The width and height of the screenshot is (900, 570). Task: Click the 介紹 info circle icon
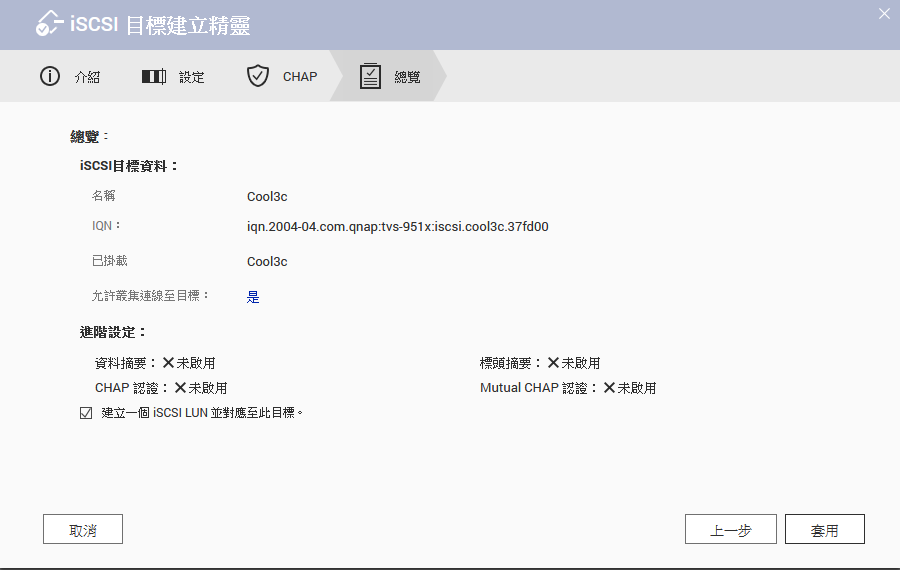coord(50,77)
